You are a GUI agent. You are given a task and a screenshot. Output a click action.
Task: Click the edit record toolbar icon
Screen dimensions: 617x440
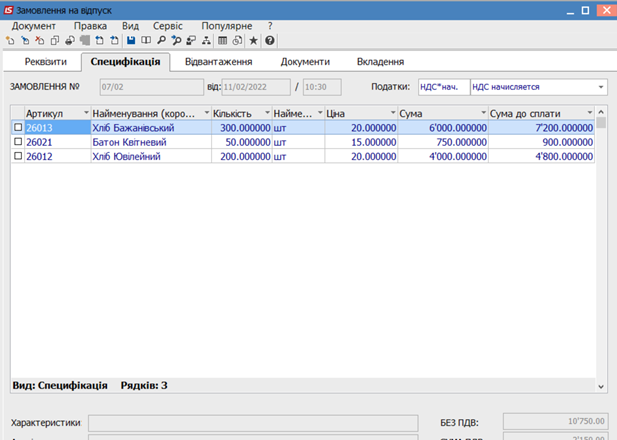click(x=25, y=41)
